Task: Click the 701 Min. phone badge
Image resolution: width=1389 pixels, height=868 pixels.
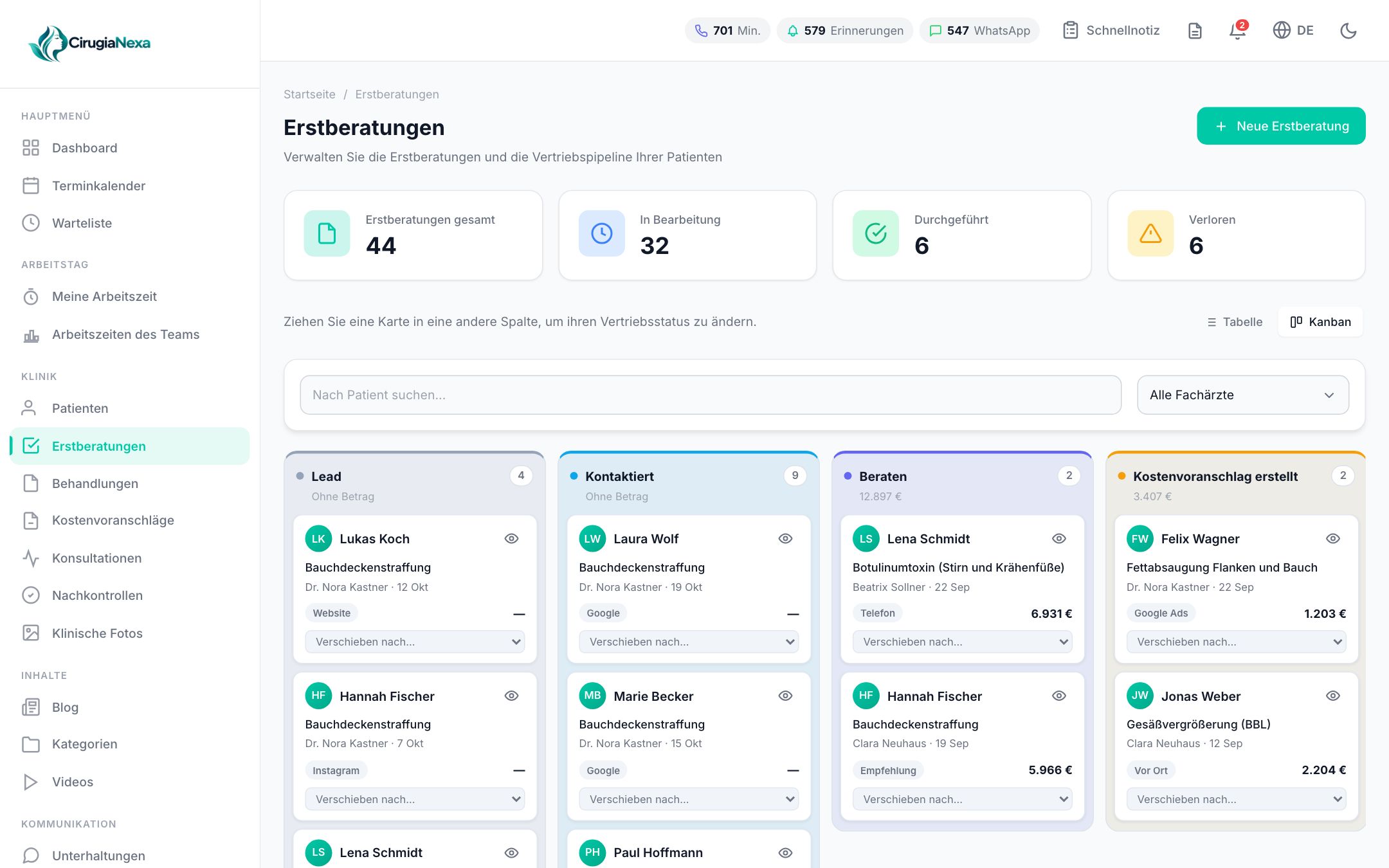Action: [x=727, y=30]
